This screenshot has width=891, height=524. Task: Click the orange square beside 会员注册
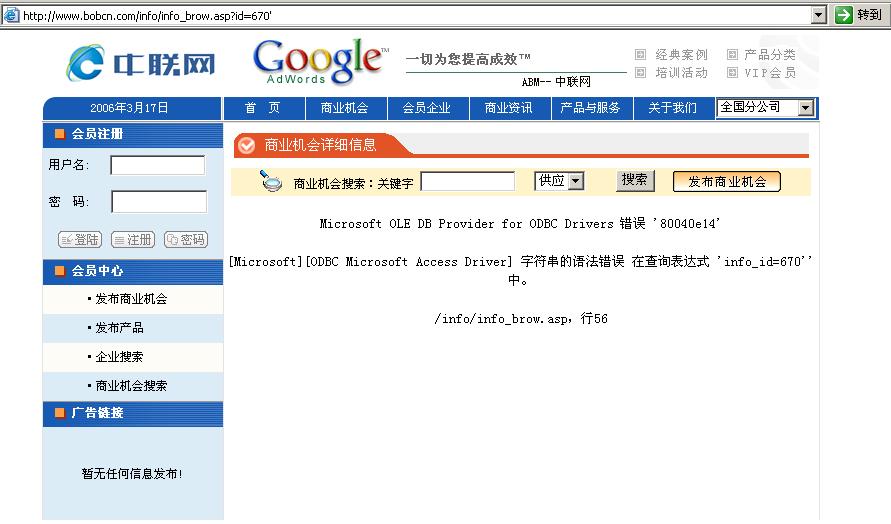60,134
